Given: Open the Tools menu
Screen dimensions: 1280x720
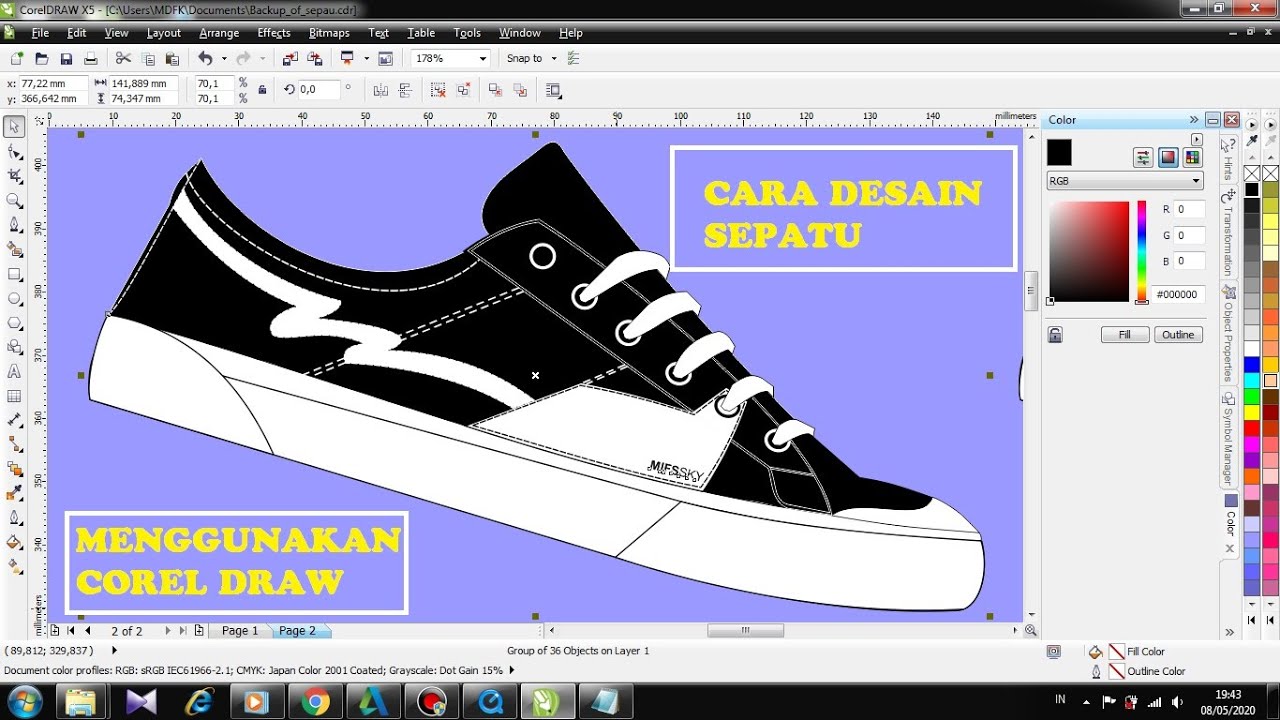Looking at the screenshot, I should coord(467,33).
